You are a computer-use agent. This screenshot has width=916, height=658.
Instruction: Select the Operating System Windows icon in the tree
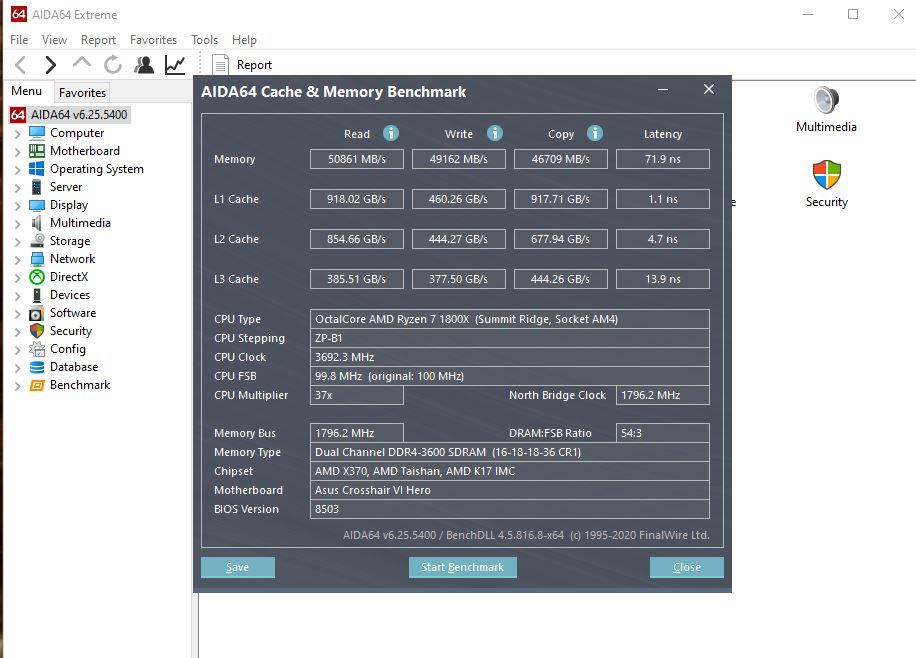click(x=37, y=169)
